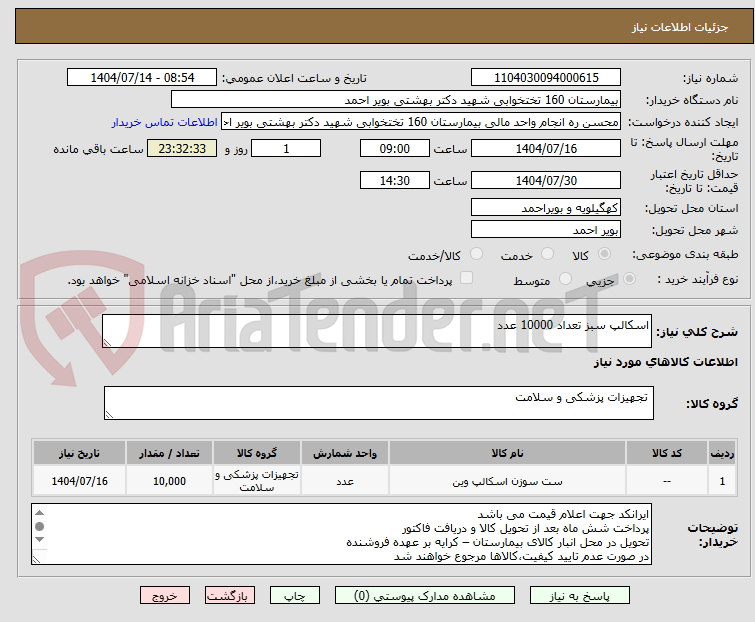Click the گروه کالا column header
Image resolution: width=755 pixels, height=622 pixels.
257,453
